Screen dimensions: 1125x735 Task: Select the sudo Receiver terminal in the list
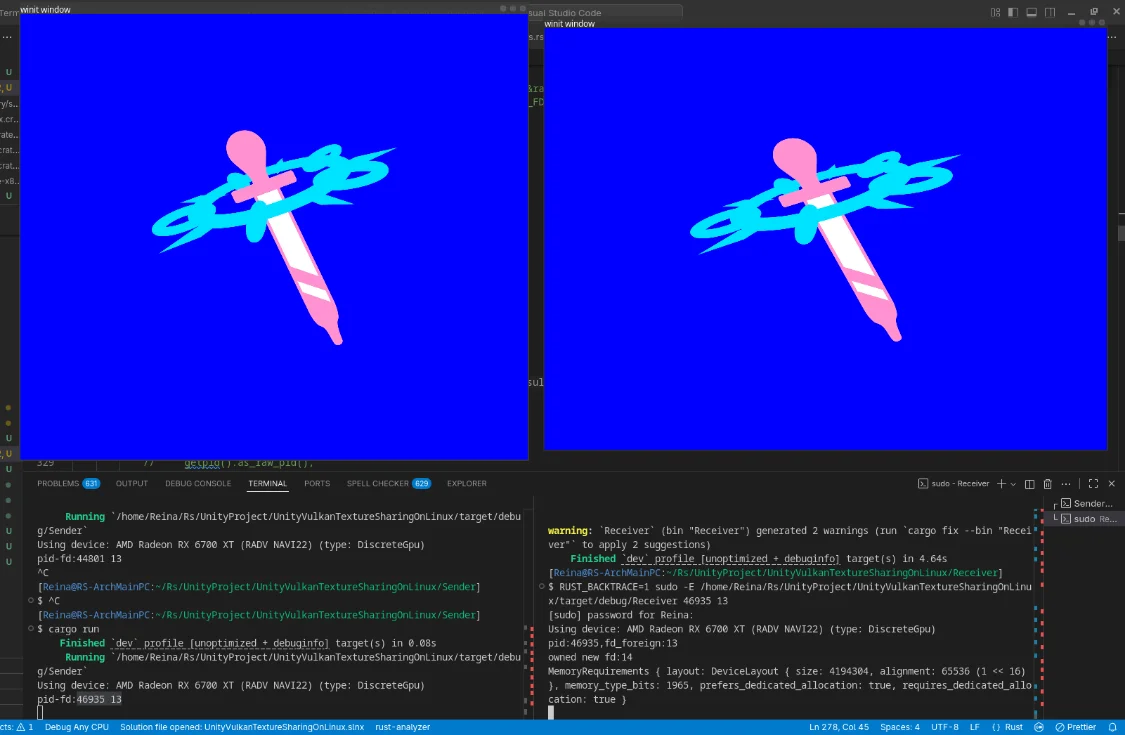click(x=1086, y=518)
